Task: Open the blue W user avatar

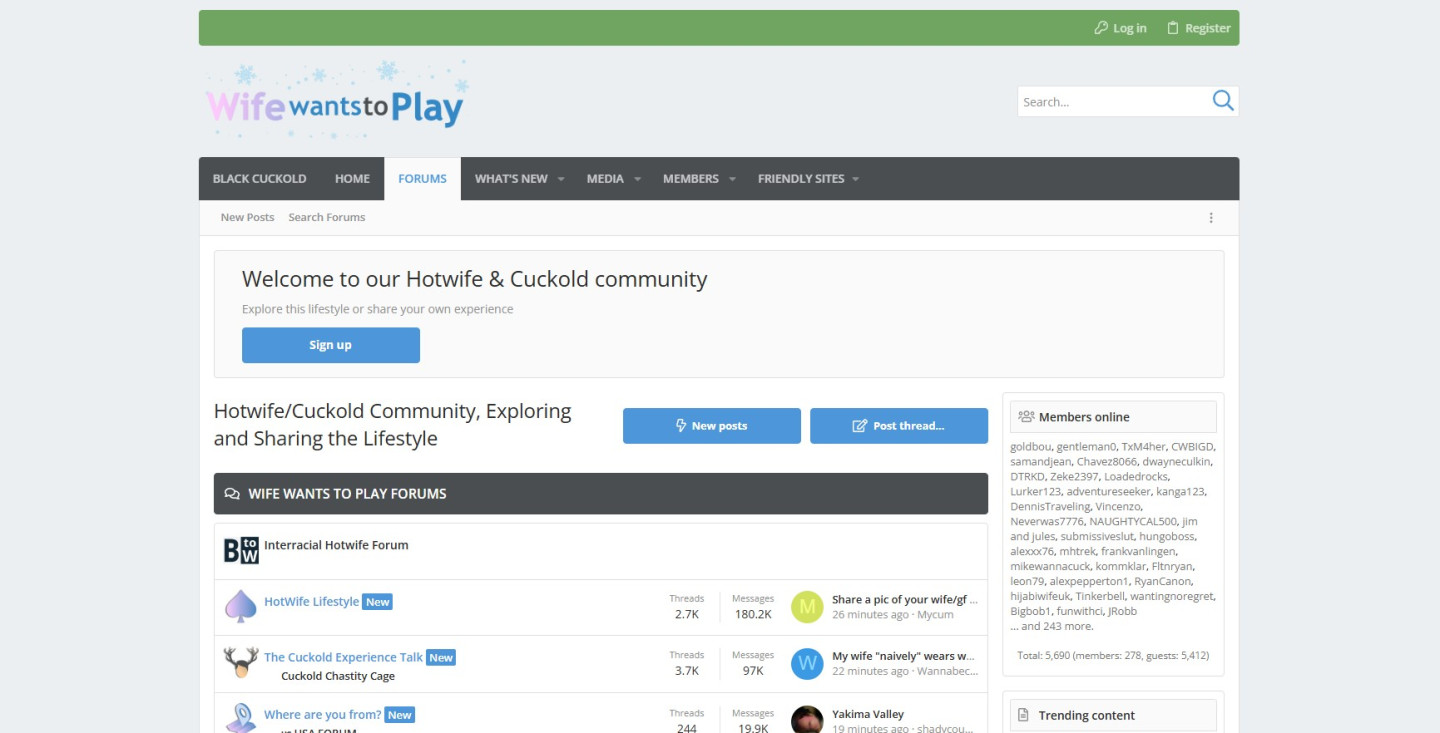Action: tap(807, 664)
